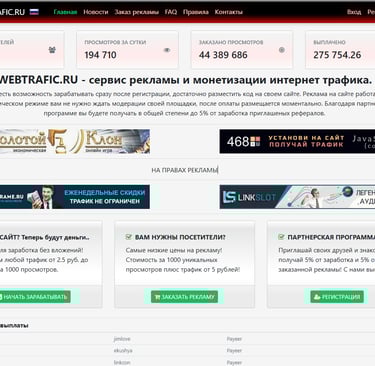375x366 pixels.
Task: Click username ekushya in payouts table
Action: coord(123,351)
